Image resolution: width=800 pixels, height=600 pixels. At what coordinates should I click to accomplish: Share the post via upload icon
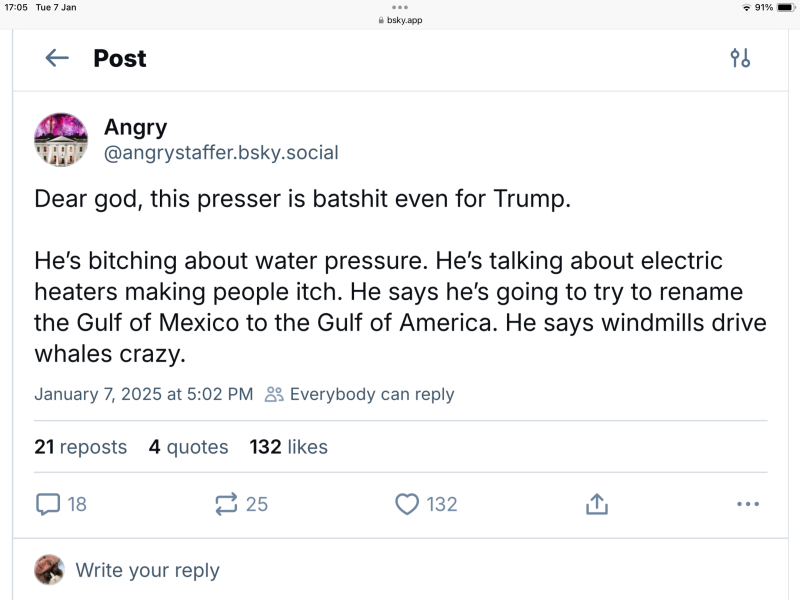pyautogui.click(x=596, y=504)
